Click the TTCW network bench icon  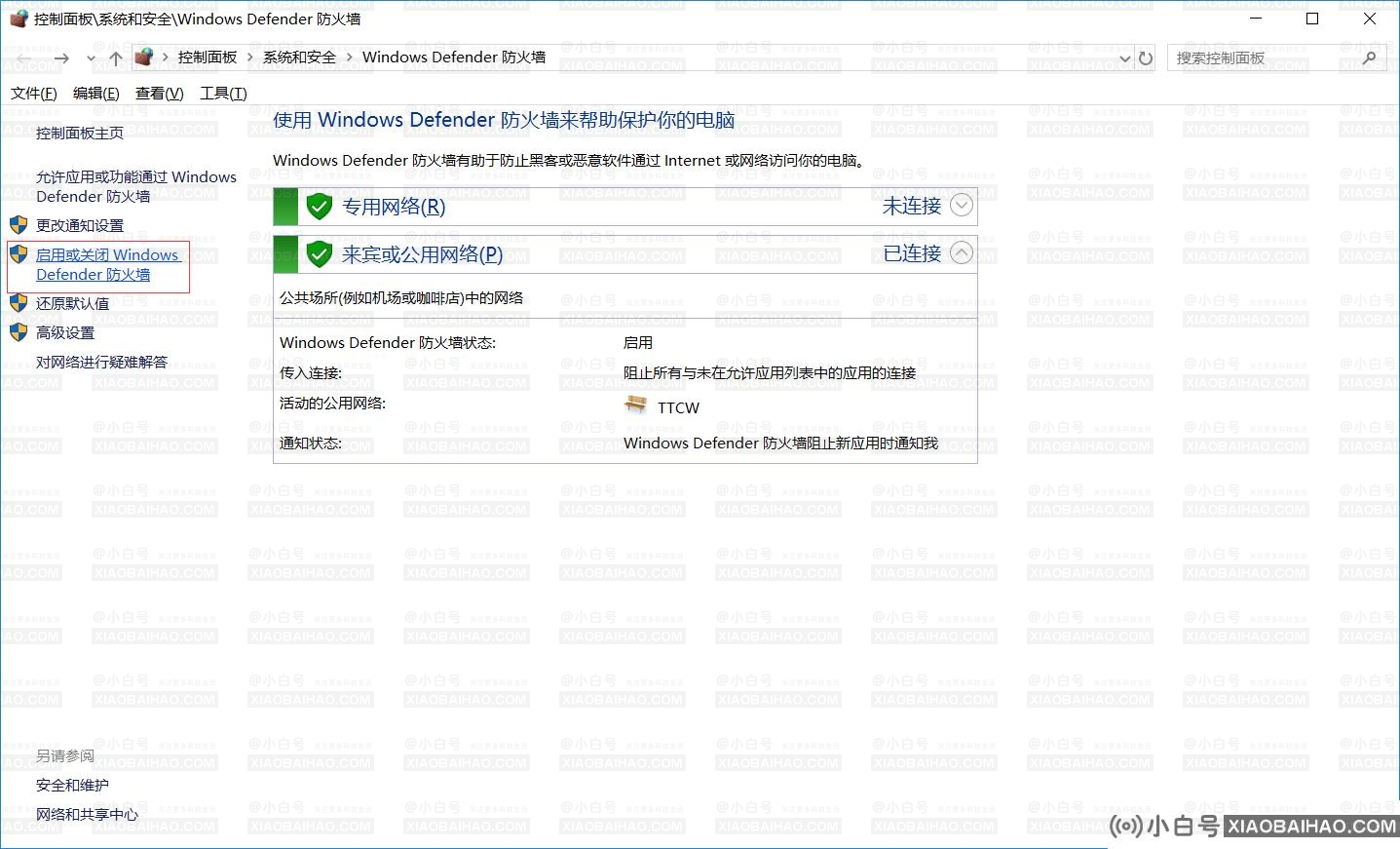pyautogui.click(x=636, y=405)
